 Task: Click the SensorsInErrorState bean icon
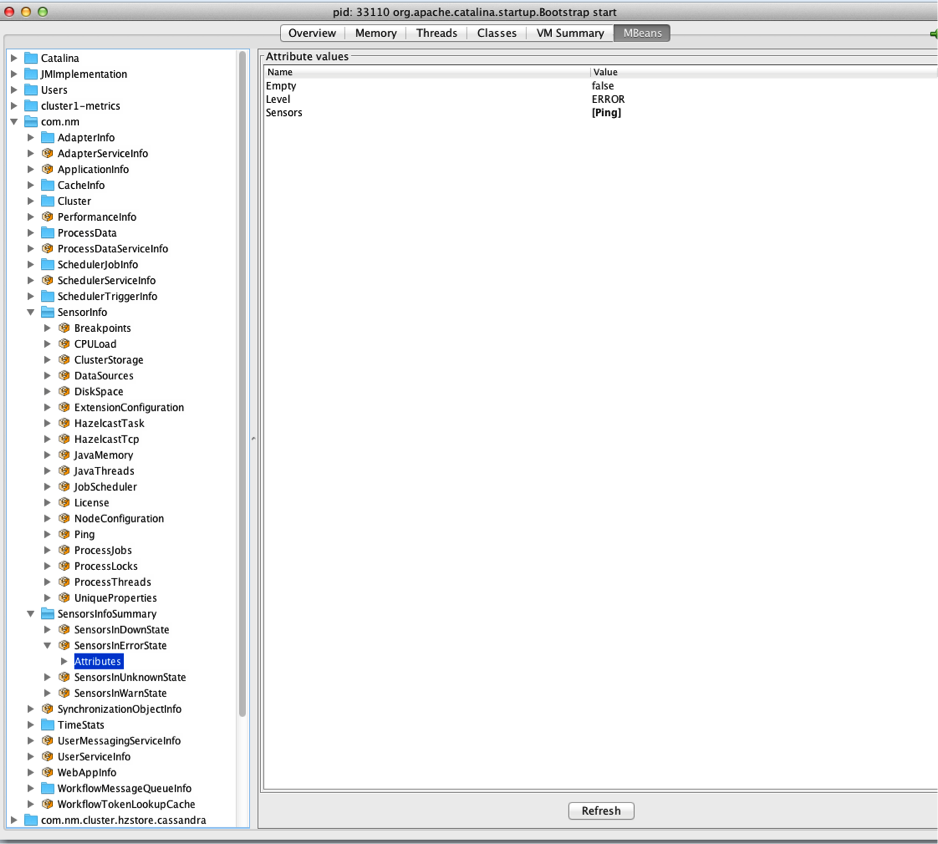(63, 645)
